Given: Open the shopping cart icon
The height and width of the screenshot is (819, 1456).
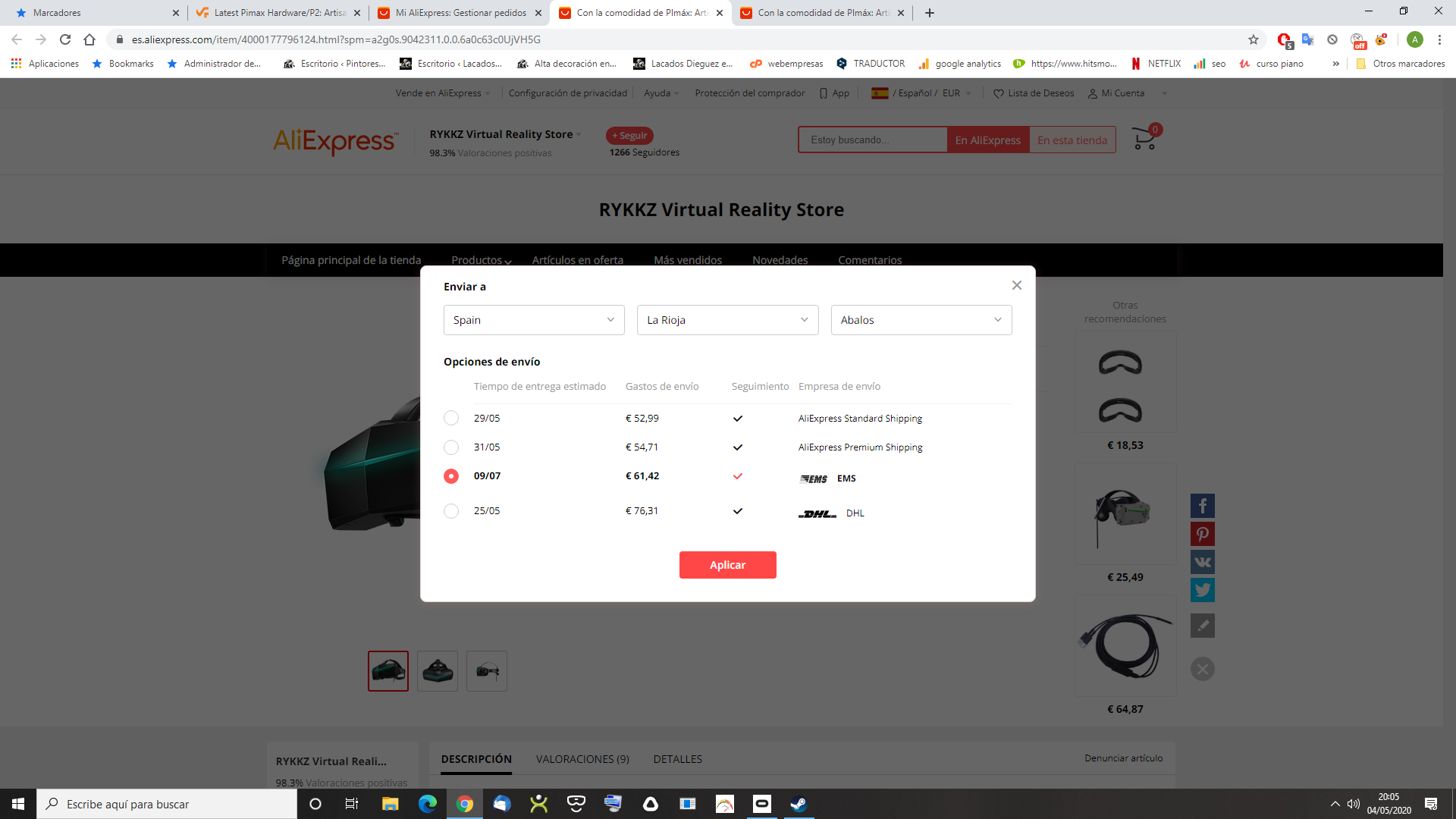Looking at the screenshot, I should tap(1144, 139).
